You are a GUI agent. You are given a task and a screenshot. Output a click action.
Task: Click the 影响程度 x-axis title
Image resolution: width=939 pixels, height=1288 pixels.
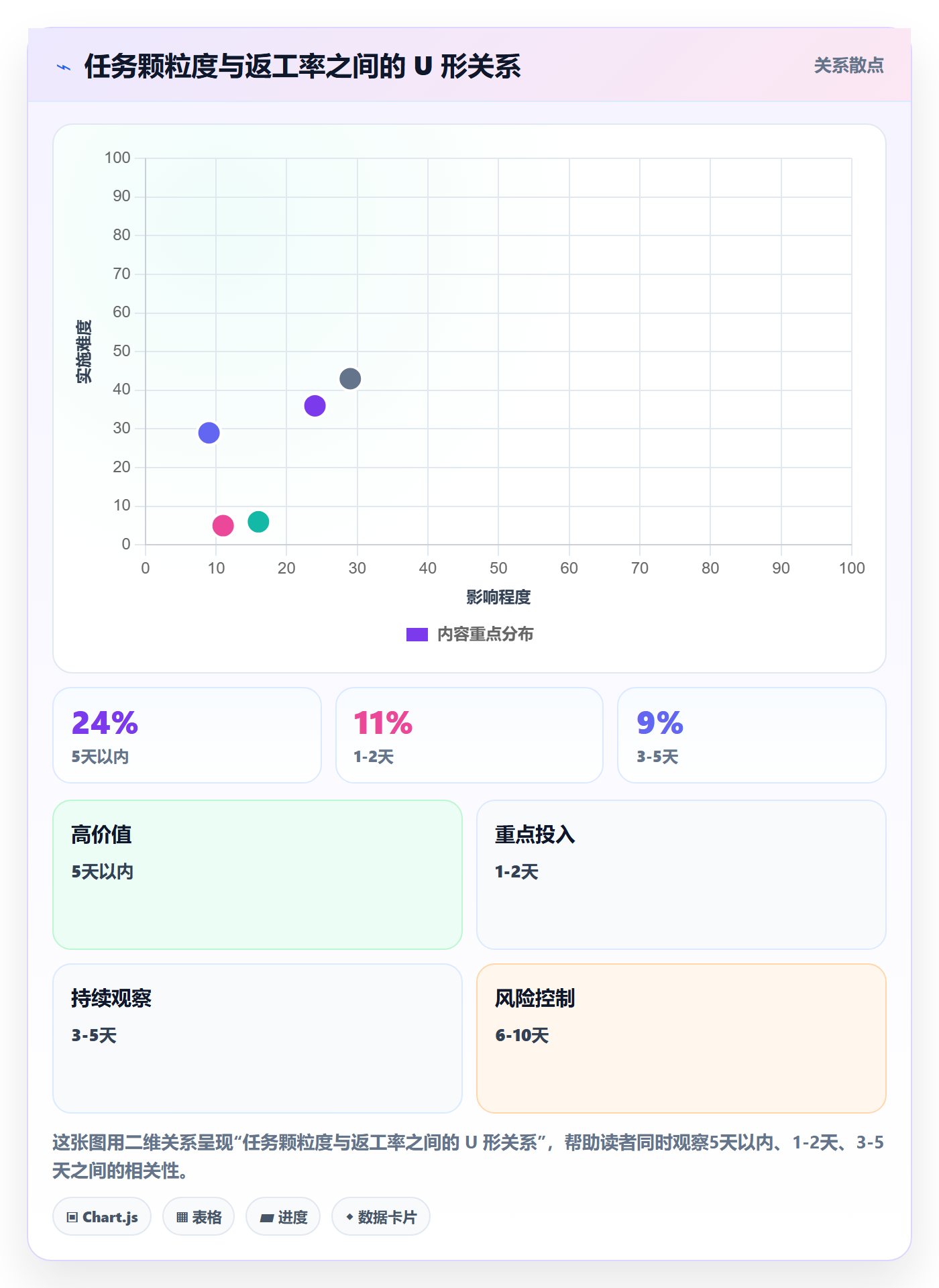point(498,597)
